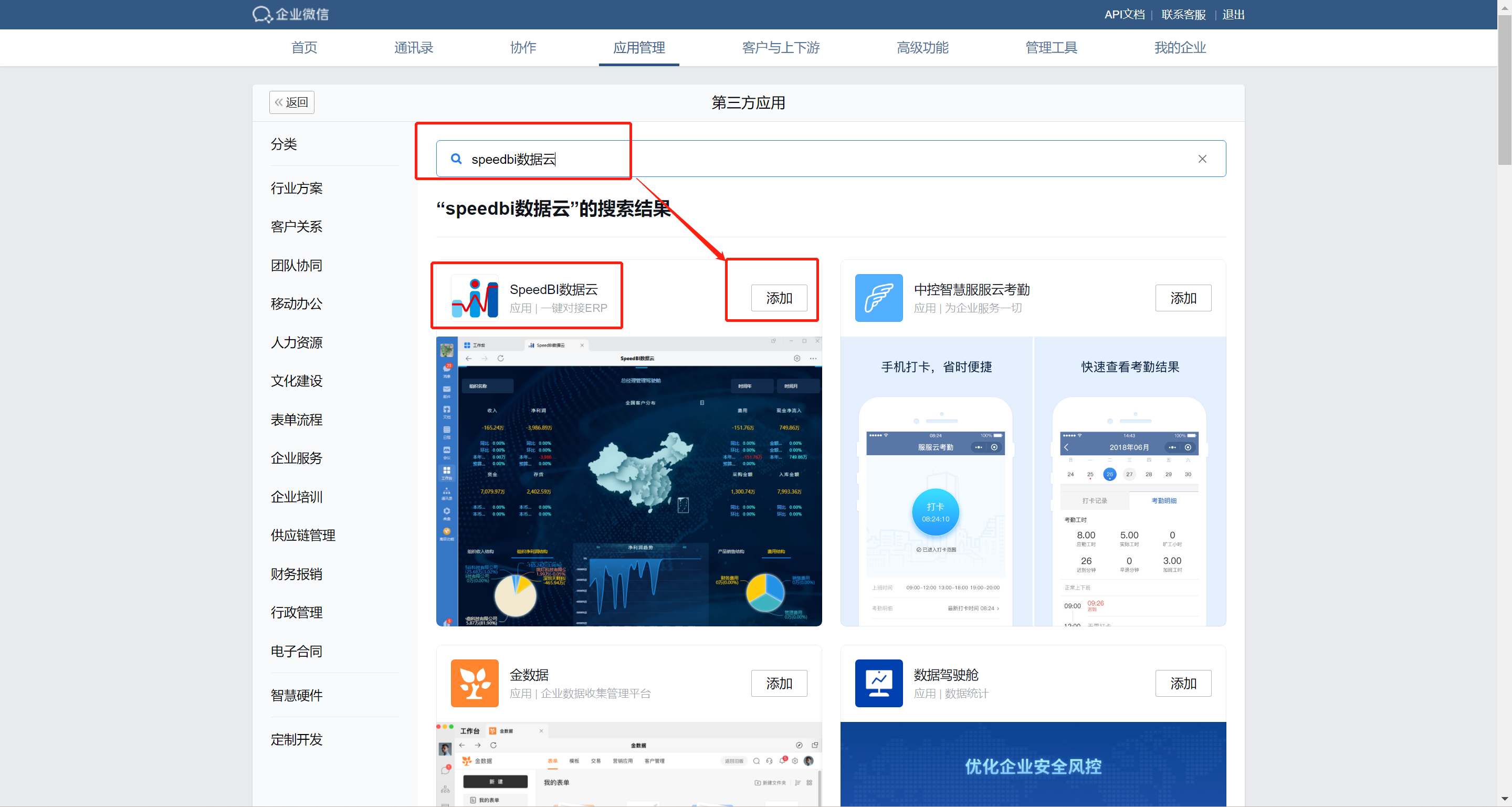Screen dimensions: 1512x807
Task: Open the 金数据 app icon
Action: click(x=474, y=683)
